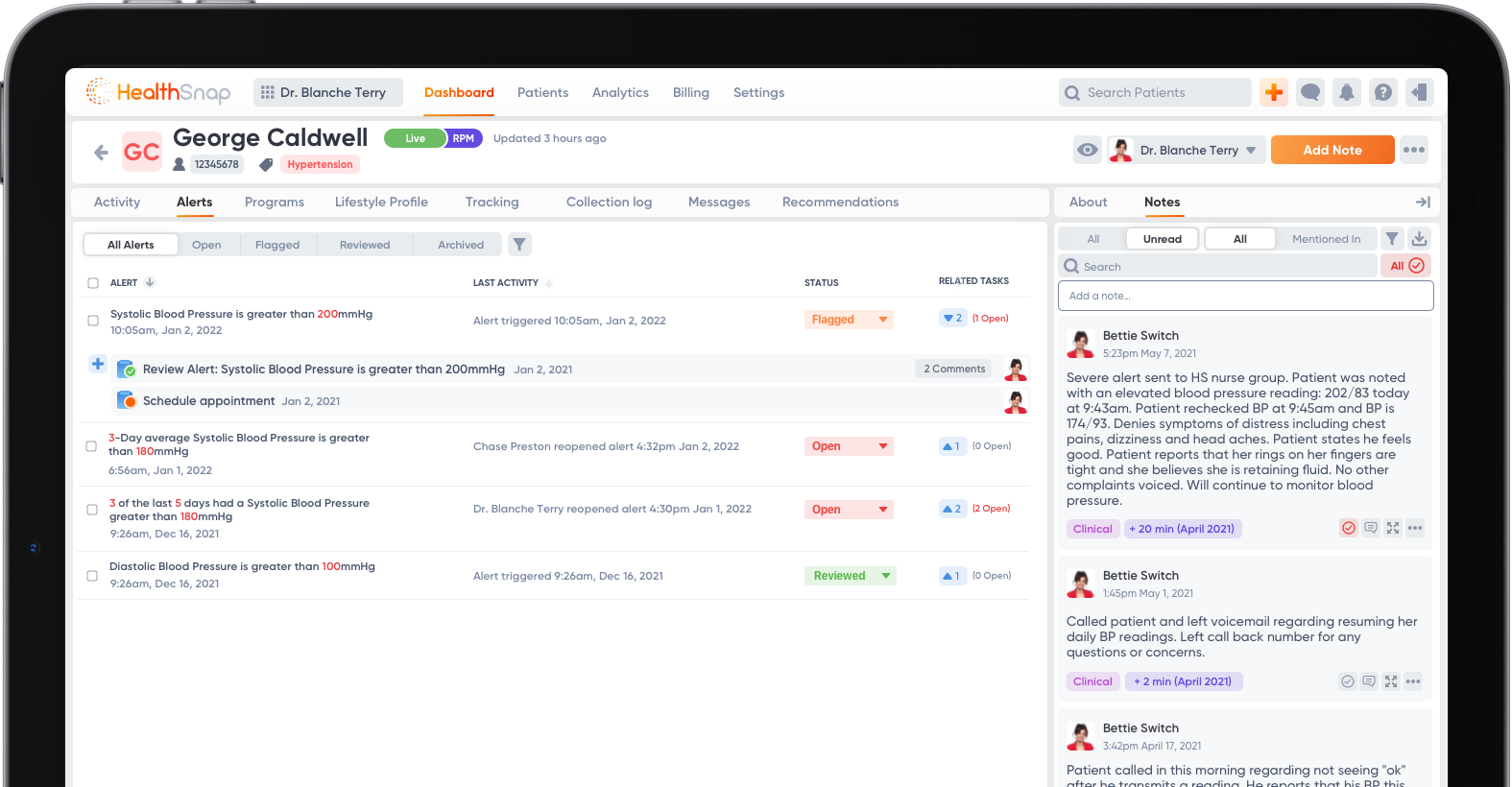This screenshot has width=1512, height=787.
Task: Open Patients in the top navigation
Action: (542, 92)
